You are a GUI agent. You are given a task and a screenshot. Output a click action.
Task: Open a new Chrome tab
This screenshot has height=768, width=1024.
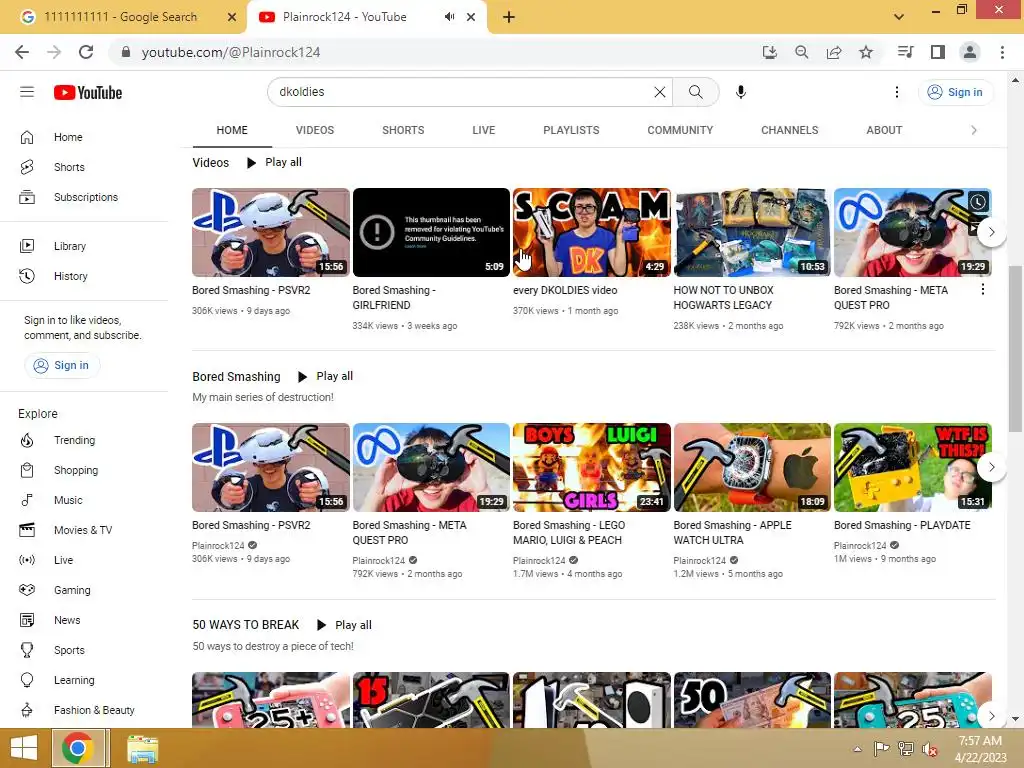509,18
